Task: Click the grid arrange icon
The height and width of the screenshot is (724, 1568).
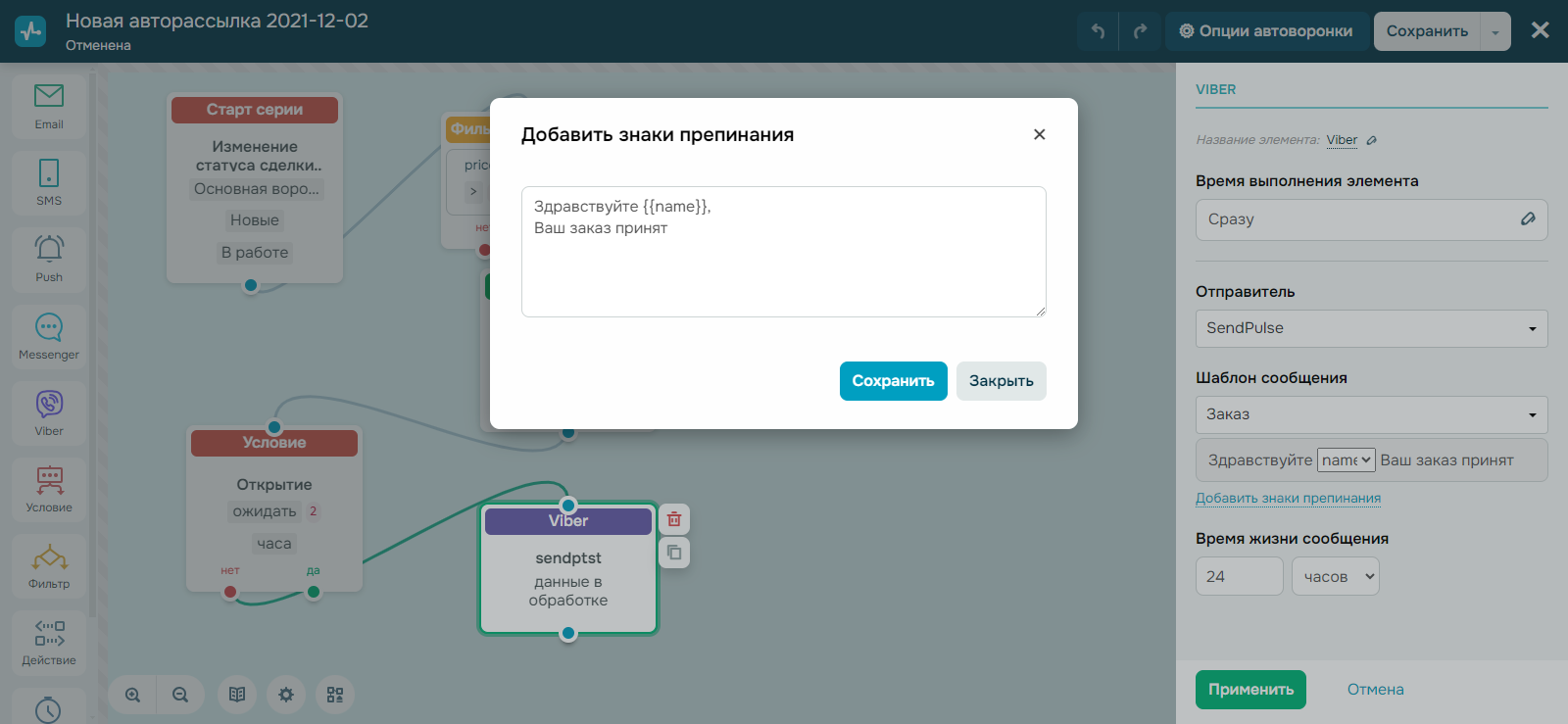Action: (335, 695)
